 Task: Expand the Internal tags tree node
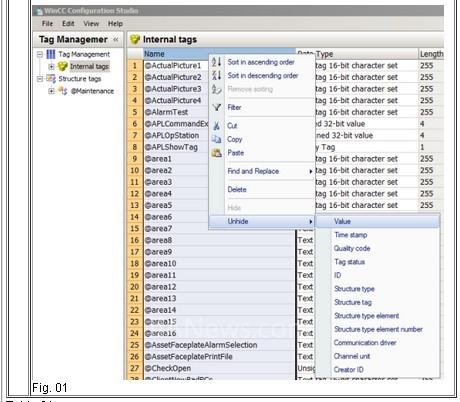(x=51, y=66)
